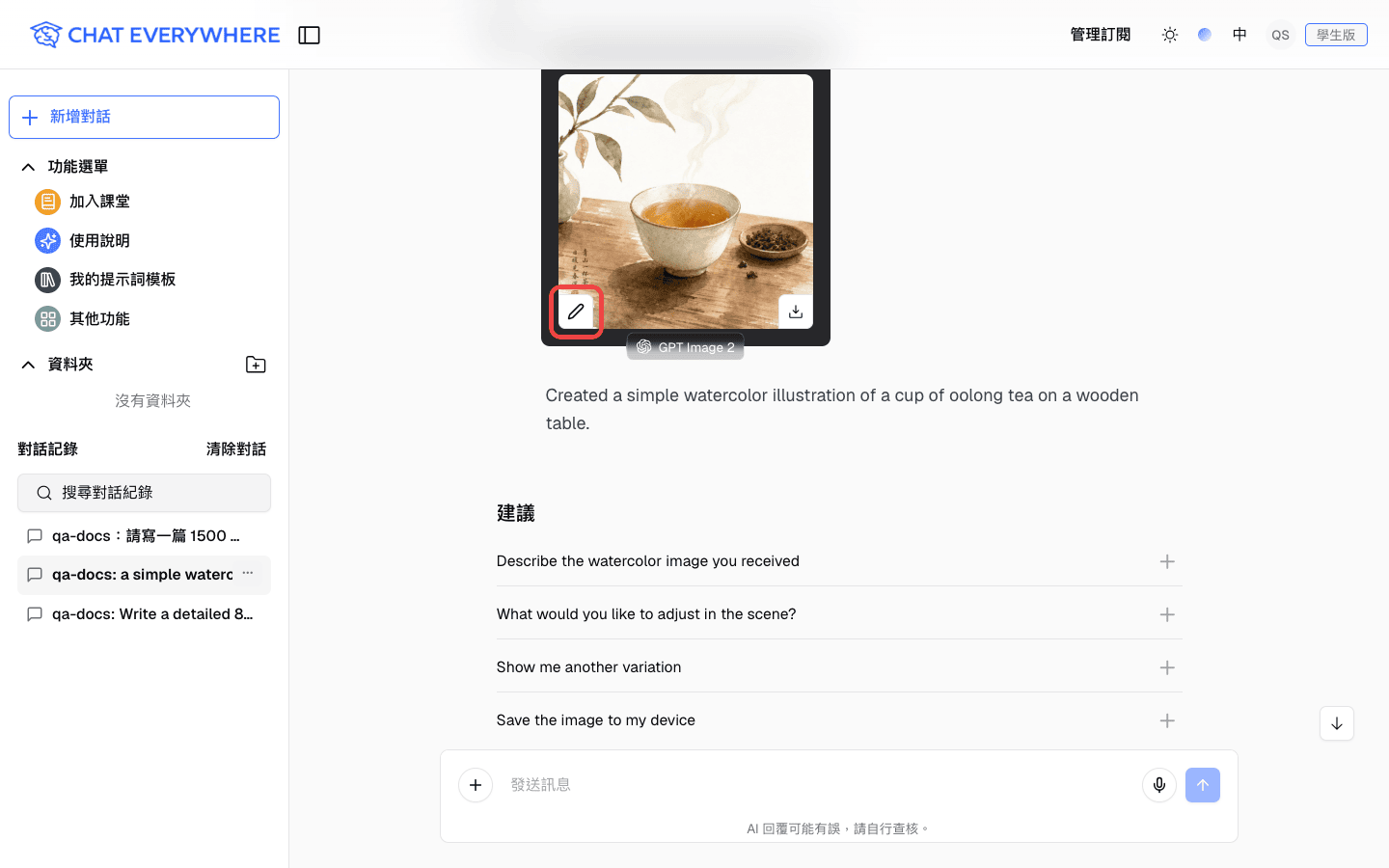Open the 'qa-docs: Write a detailed 8' conversation
This screenshot has height=868, width=1389.
pyautogui.click(x=145, y=614)
